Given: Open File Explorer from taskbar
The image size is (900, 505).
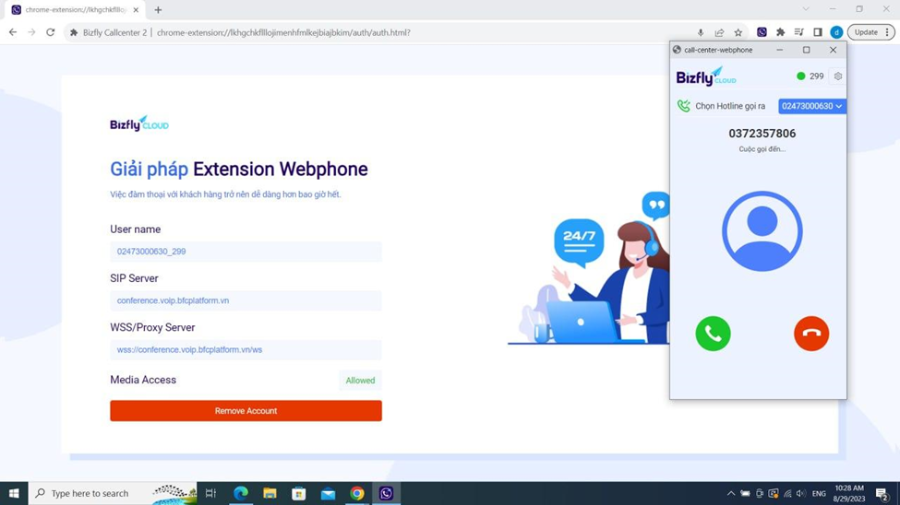Looking at the screenshot, I should click(x=270, y=494).
